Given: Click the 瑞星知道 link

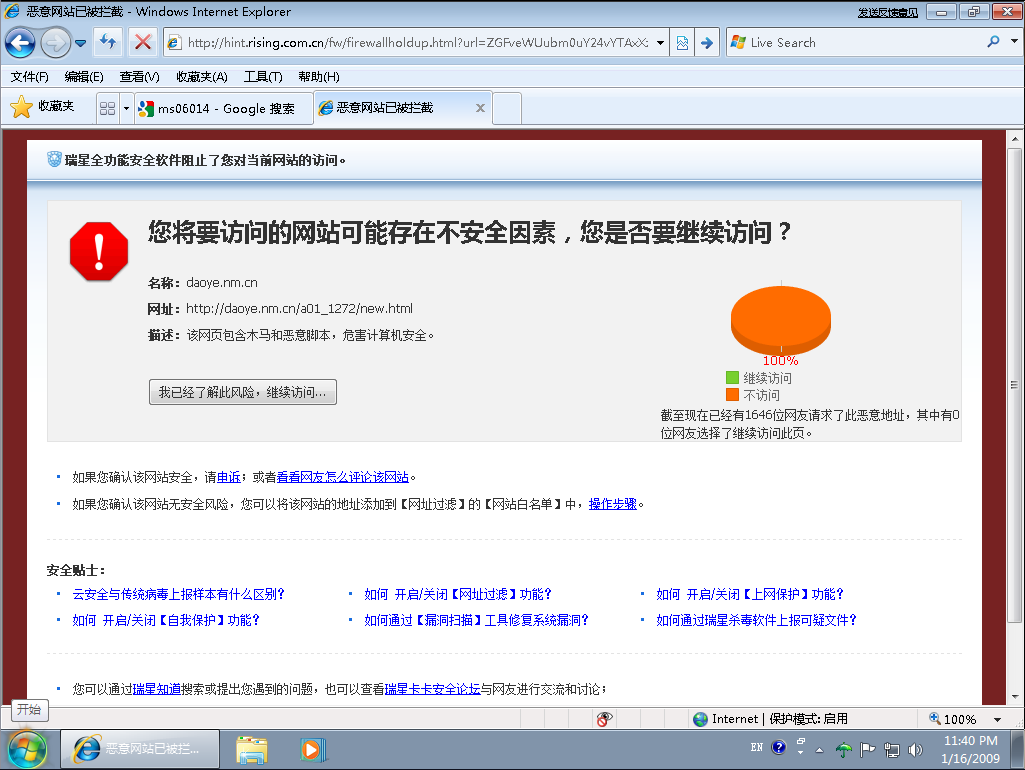Looking at the screenshot, I should click(156, 689).
